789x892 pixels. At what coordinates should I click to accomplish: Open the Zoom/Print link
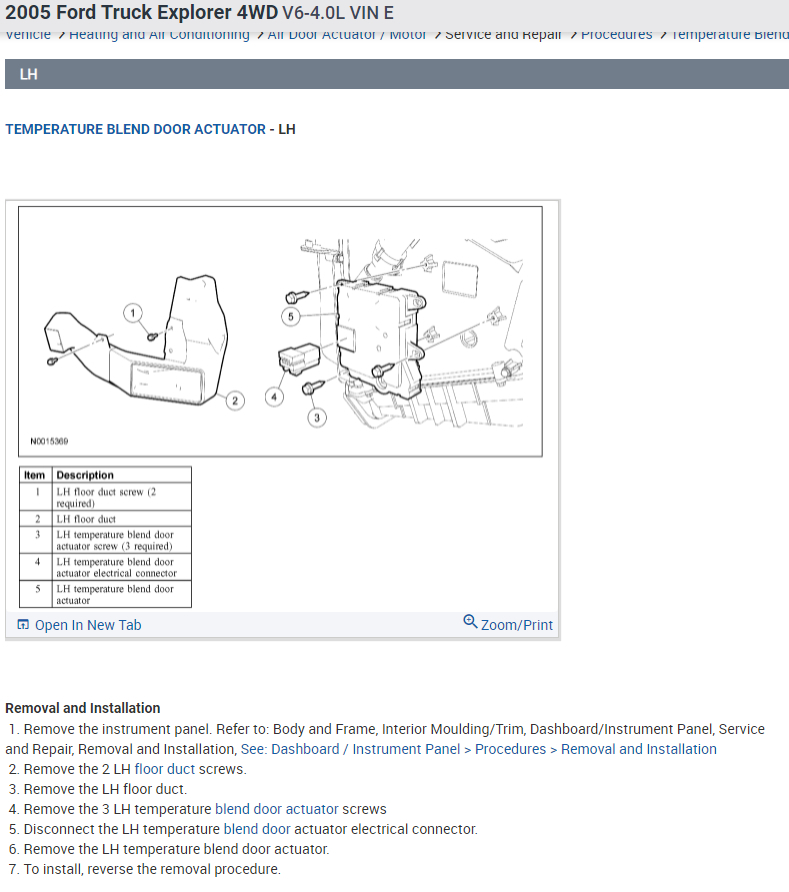pyautogui.click(x=517, y=625)
